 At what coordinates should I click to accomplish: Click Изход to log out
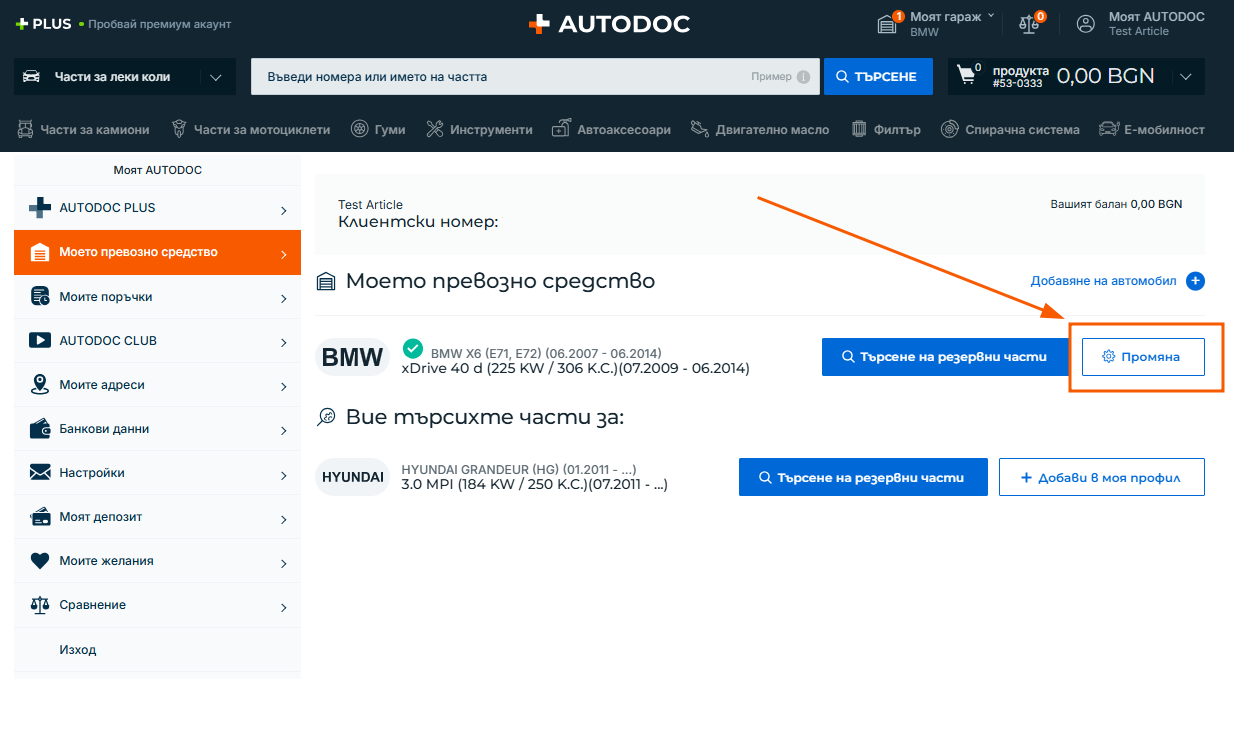coord(78,650)
